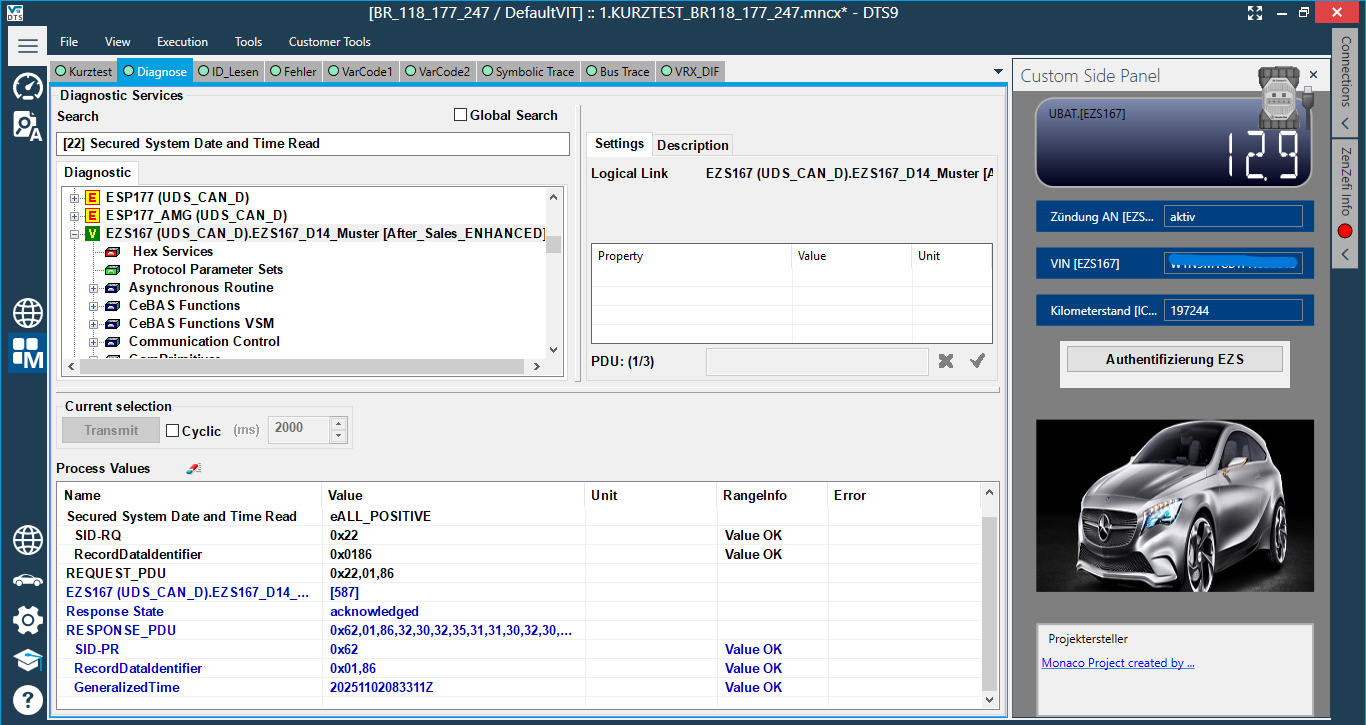Click the document search icon in the sidebar
Viewport: 1366px width, 725px height.
pos(27,126)
